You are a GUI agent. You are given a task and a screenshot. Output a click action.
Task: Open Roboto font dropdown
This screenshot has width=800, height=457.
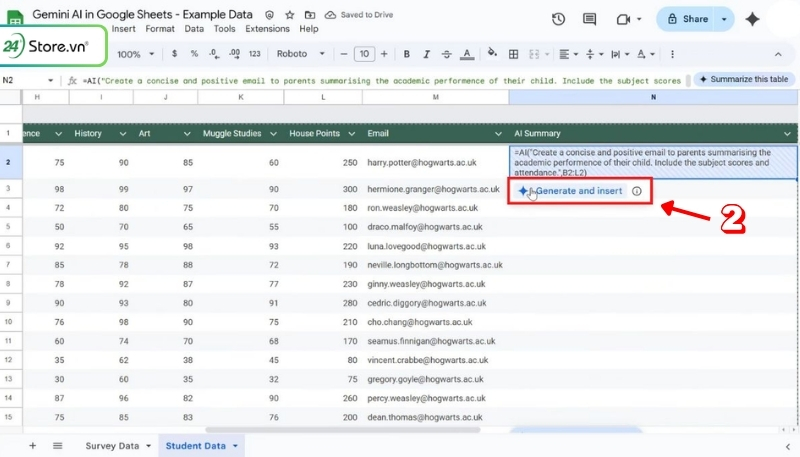tap(301, 54)
